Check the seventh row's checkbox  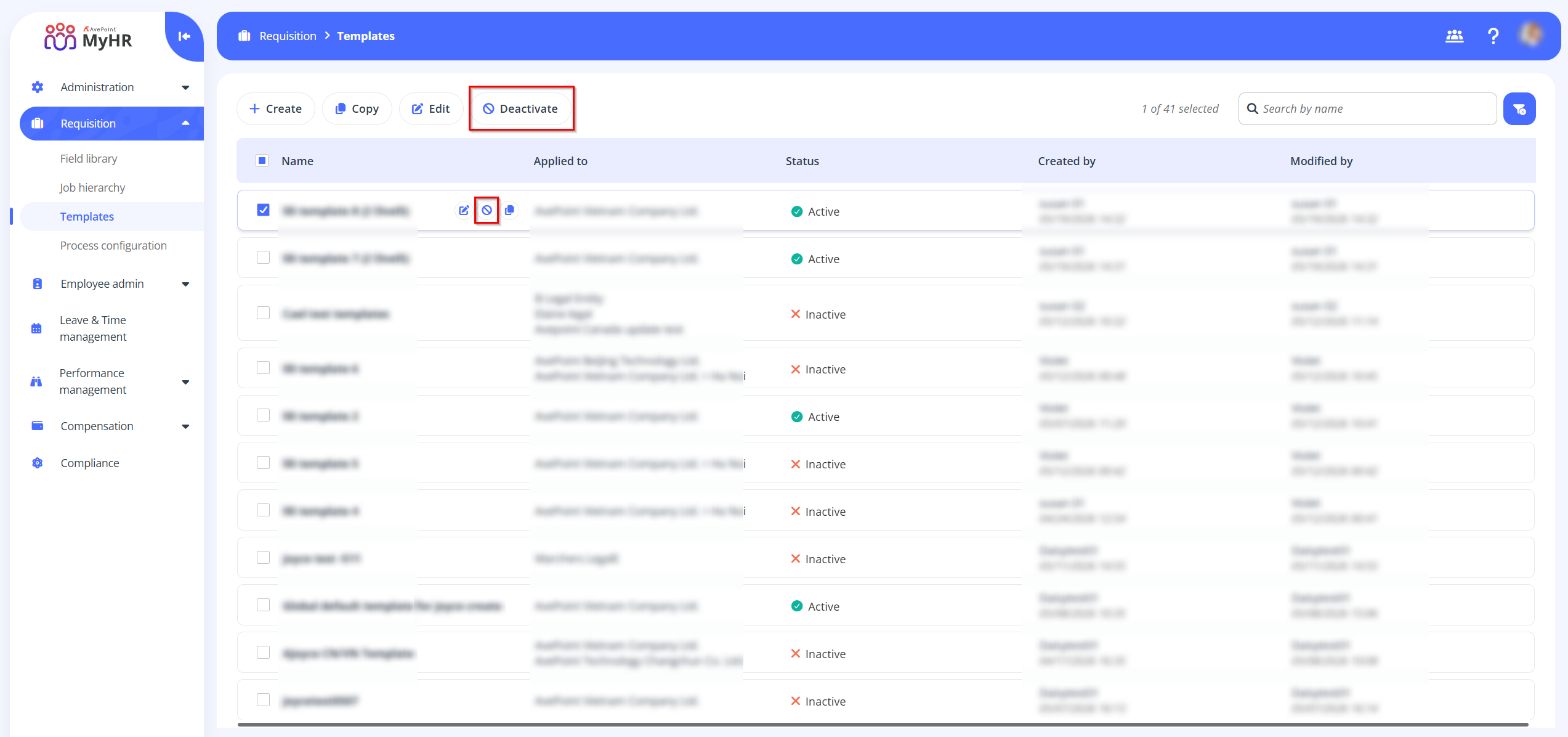click(263, 510)
